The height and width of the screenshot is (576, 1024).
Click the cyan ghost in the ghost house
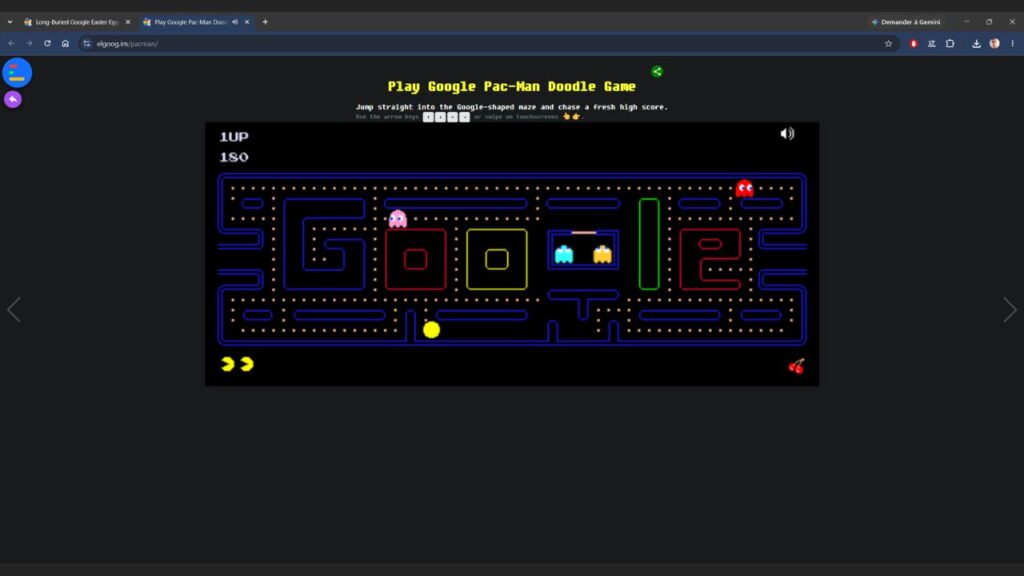564,254
